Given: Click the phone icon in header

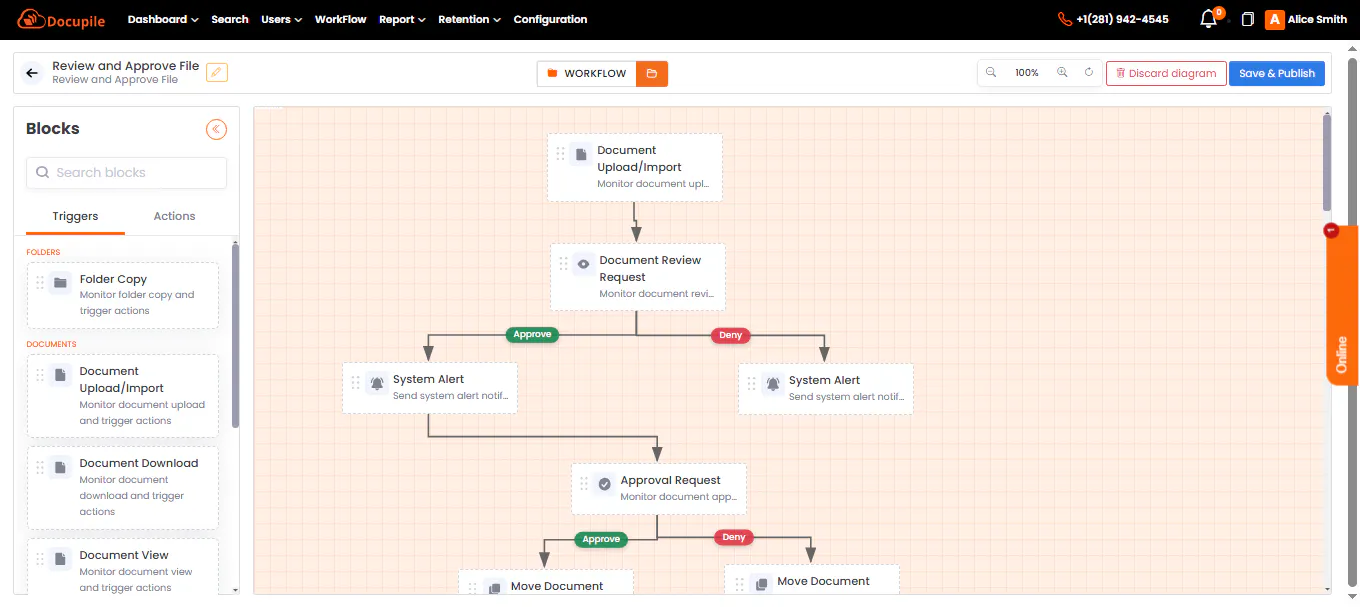Looking at the screenshot, I should click(x=1065, y=19).
